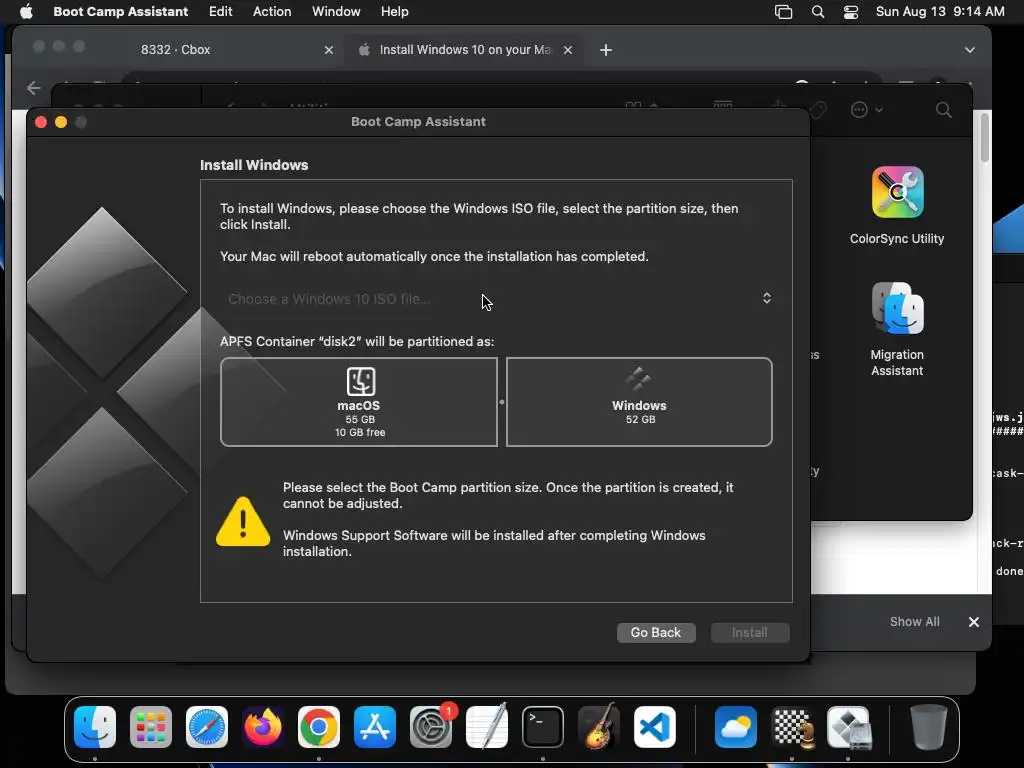1024x768 pixels.
Task: Close the Boot Camp Assistant window
Action: pyautogui.click(x=41, y=122)
